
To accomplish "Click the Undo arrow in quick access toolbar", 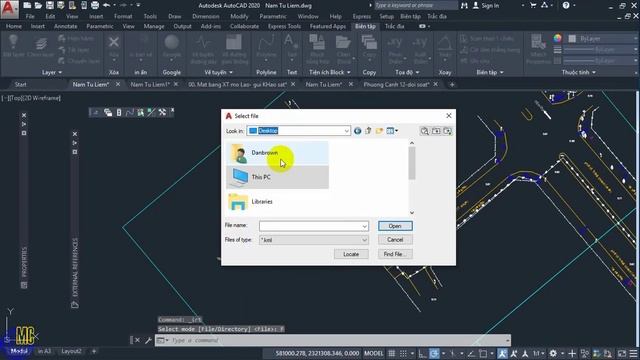I will [x=107, y=5].
